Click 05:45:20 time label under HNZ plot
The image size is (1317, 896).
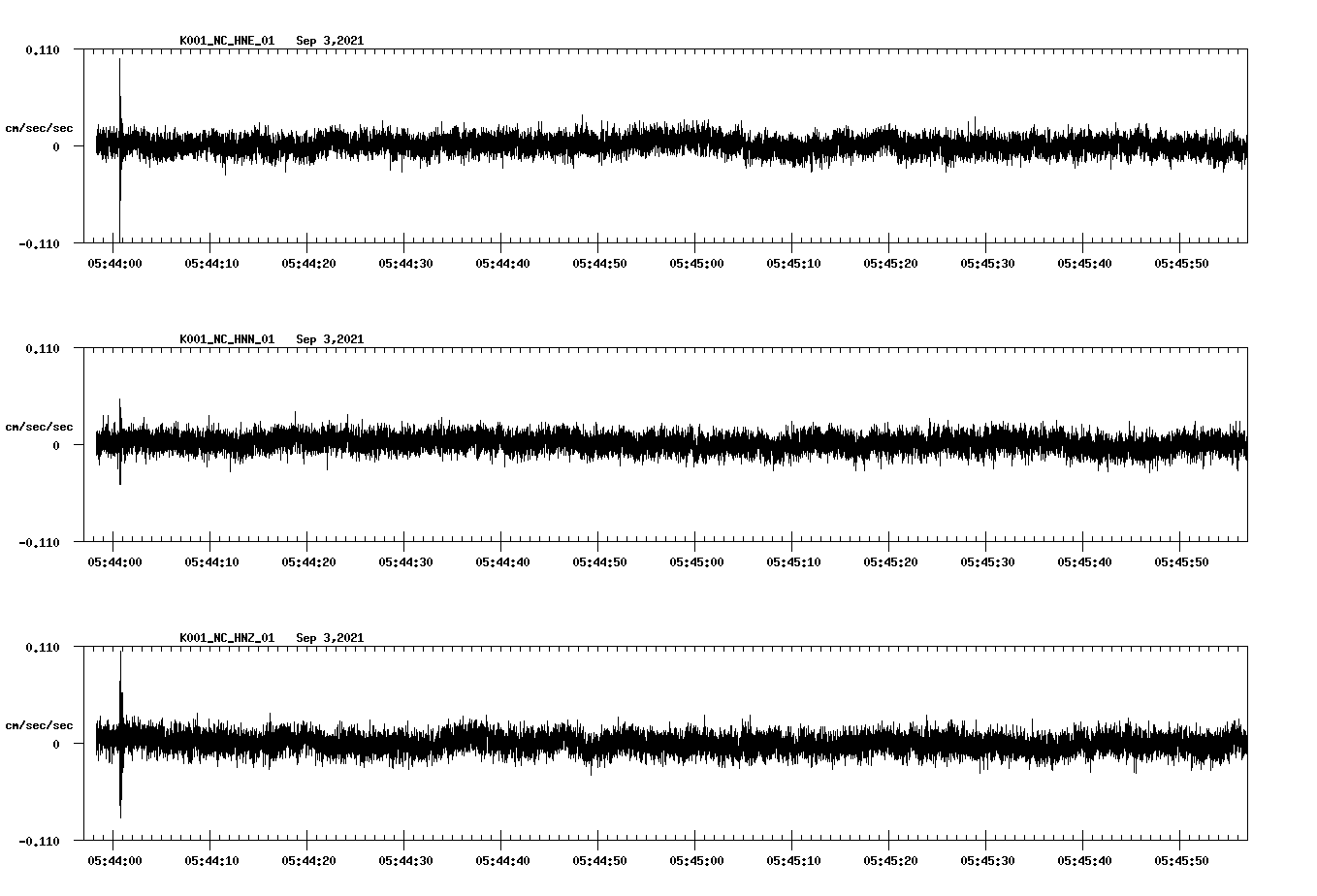coord(891,860)
